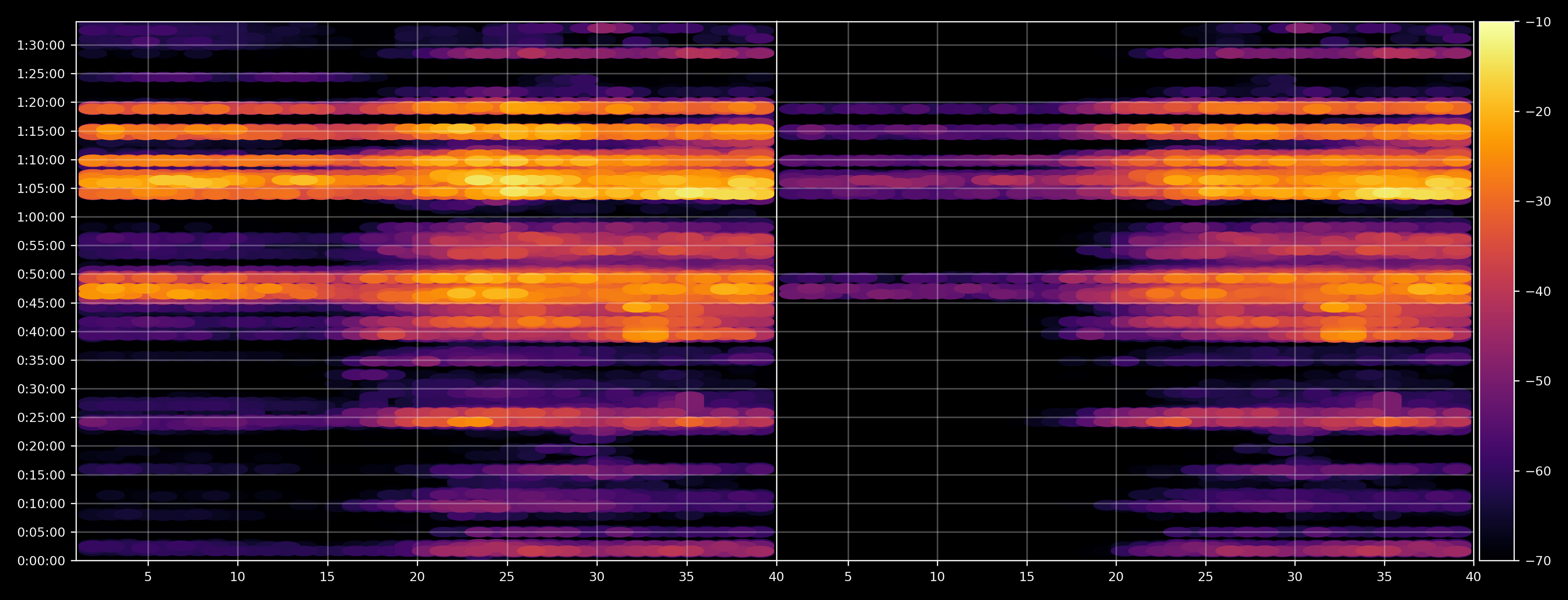This screenshot has width=1568, height=600.
Task: Click left heatmap's x-axis tick 25
Action: (507, 577)
